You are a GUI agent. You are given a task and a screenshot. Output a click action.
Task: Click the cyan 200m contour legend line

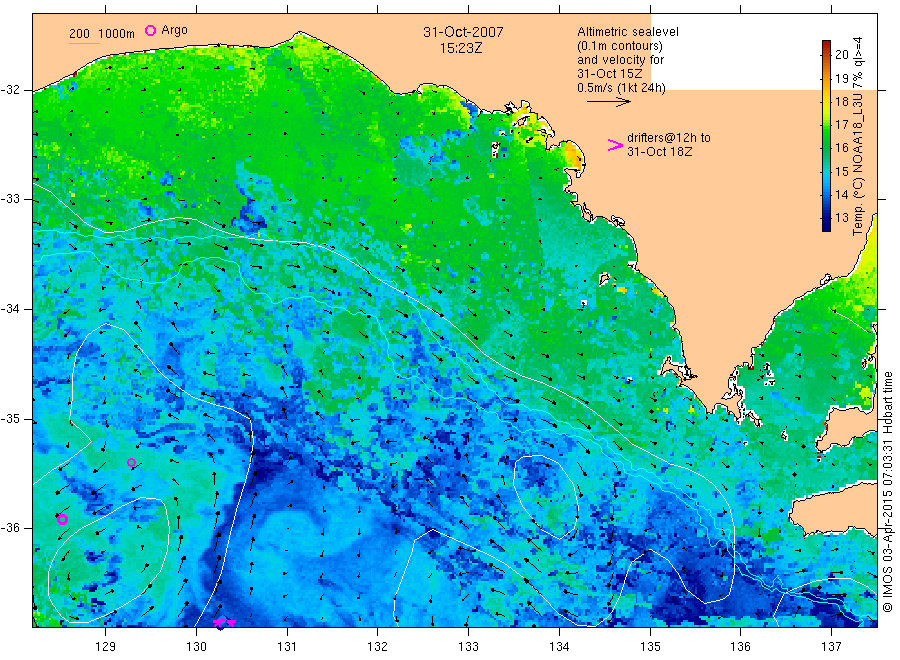tap(84, 44)
